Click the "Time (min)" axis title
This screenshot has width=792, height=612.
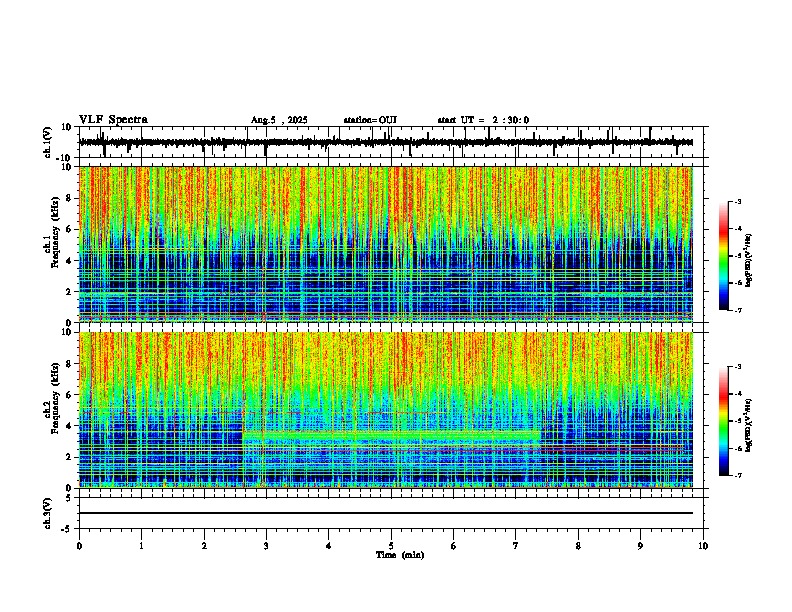click(400, 555)
